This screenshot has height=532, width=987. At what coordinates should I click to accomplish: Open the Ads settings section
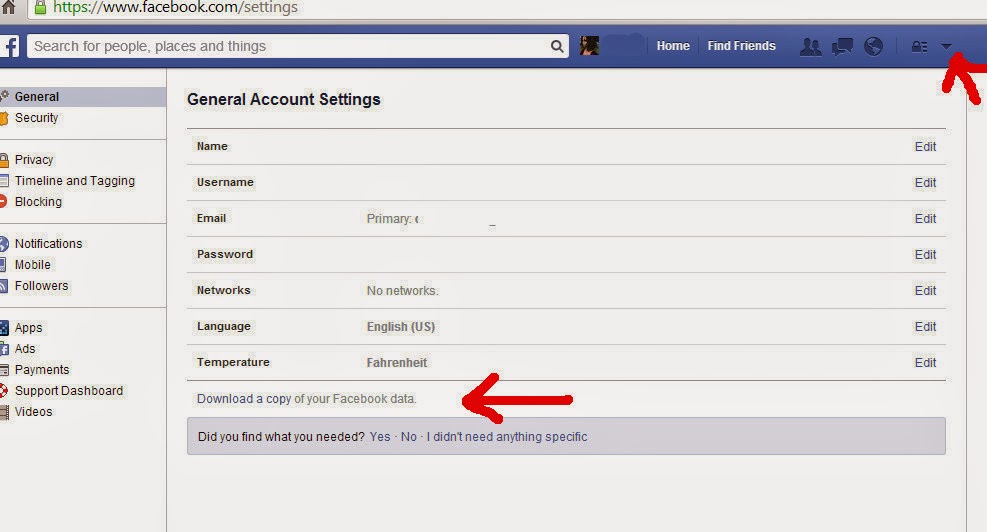(25, 349)
